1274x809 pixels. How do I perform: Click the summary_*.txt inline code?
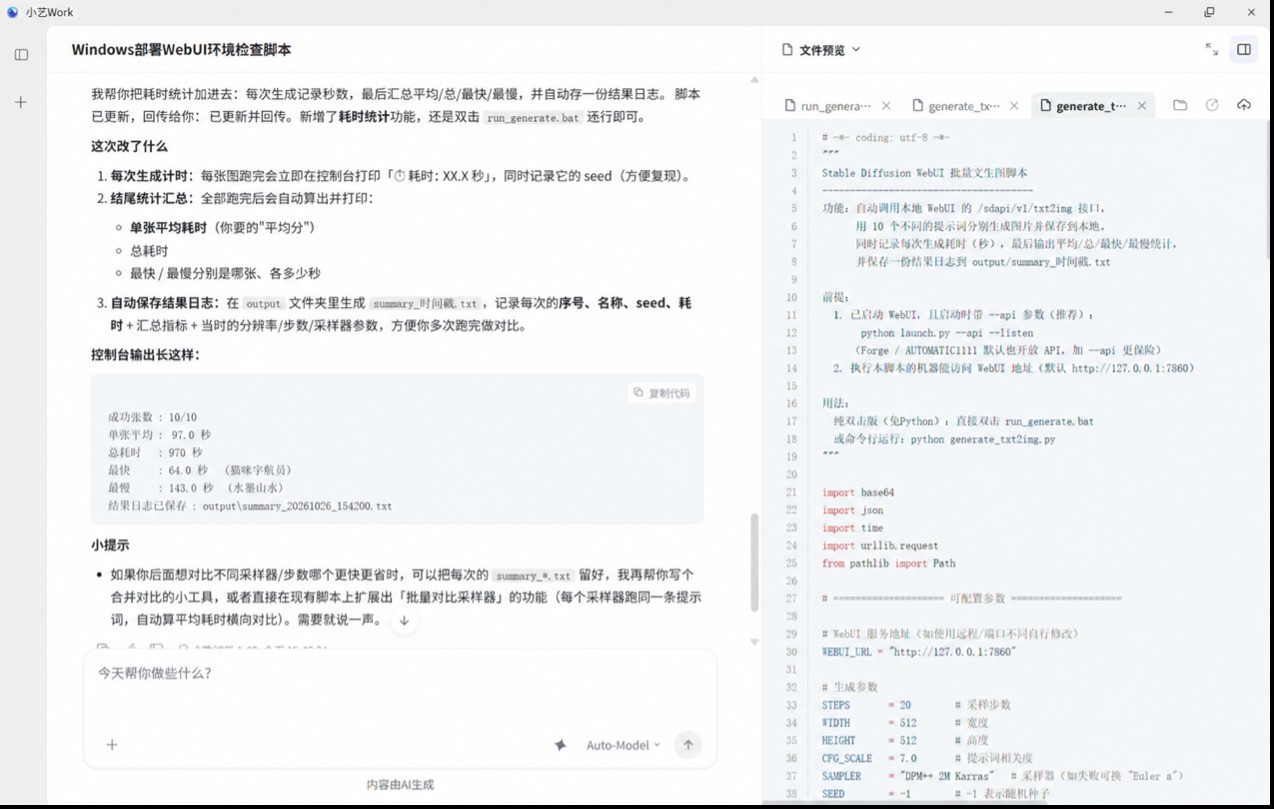tap(533, 576)
